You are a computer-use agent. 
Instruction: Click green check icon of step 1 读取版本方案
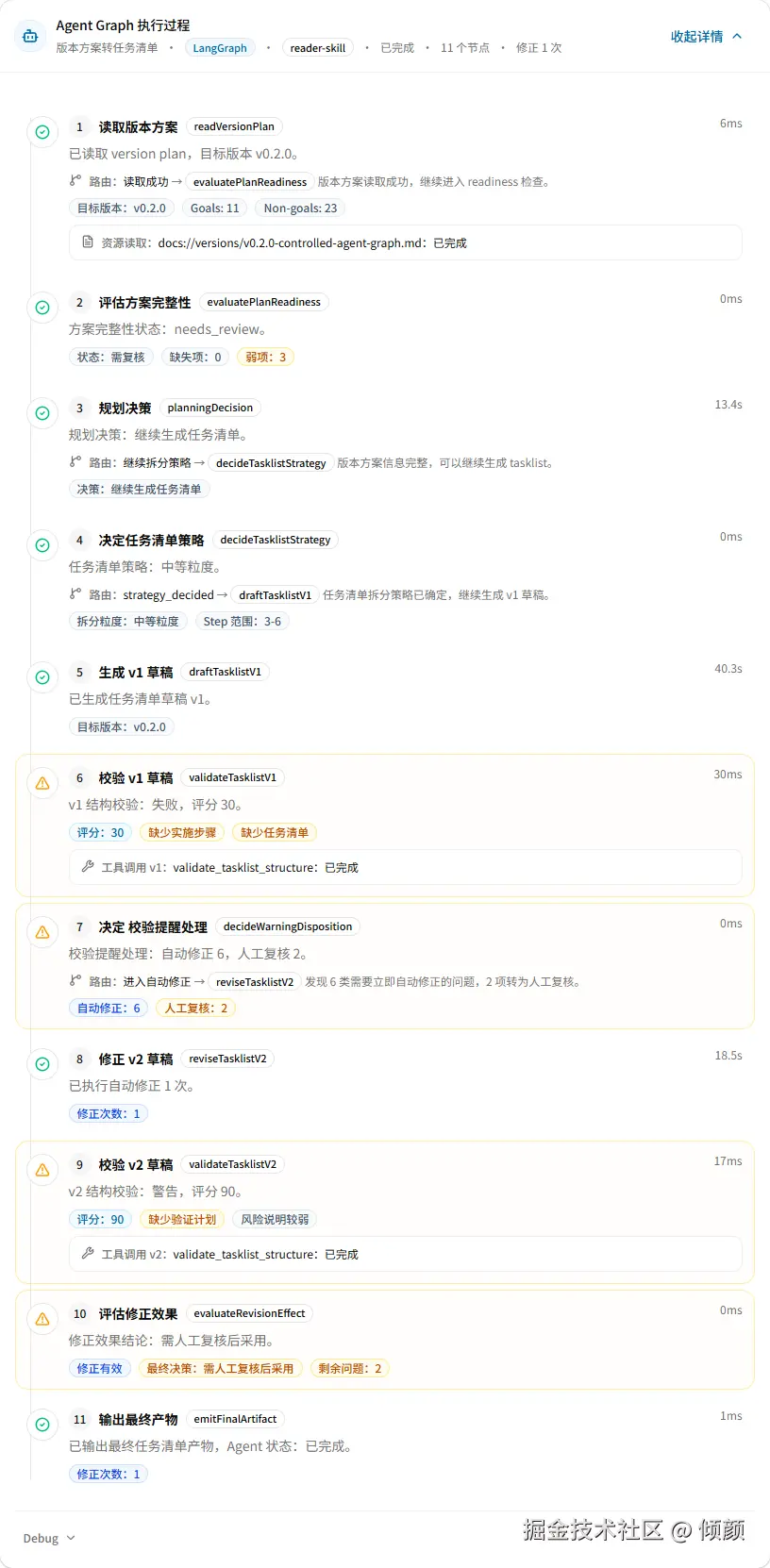coord(42,132)
